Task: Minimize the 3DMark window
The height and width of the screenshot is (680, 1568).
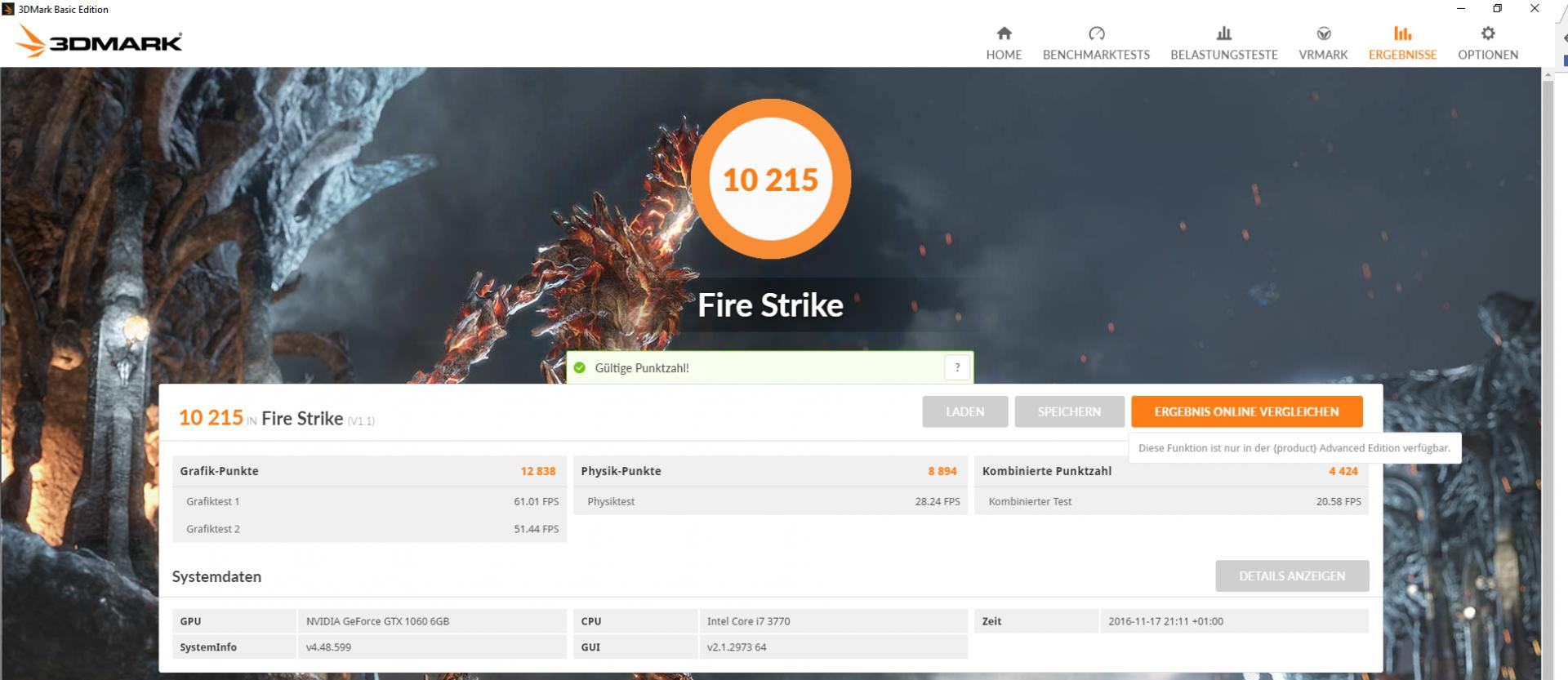Action: pyautogui.click(x=1460, y=9)
